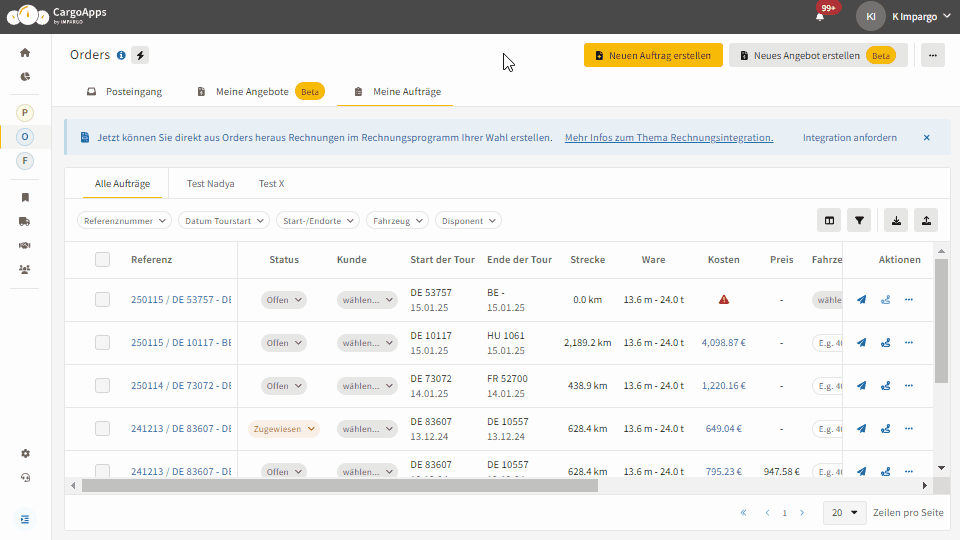
Task: Open the truck icon in sidebar
Action: (x=25, y=221)
